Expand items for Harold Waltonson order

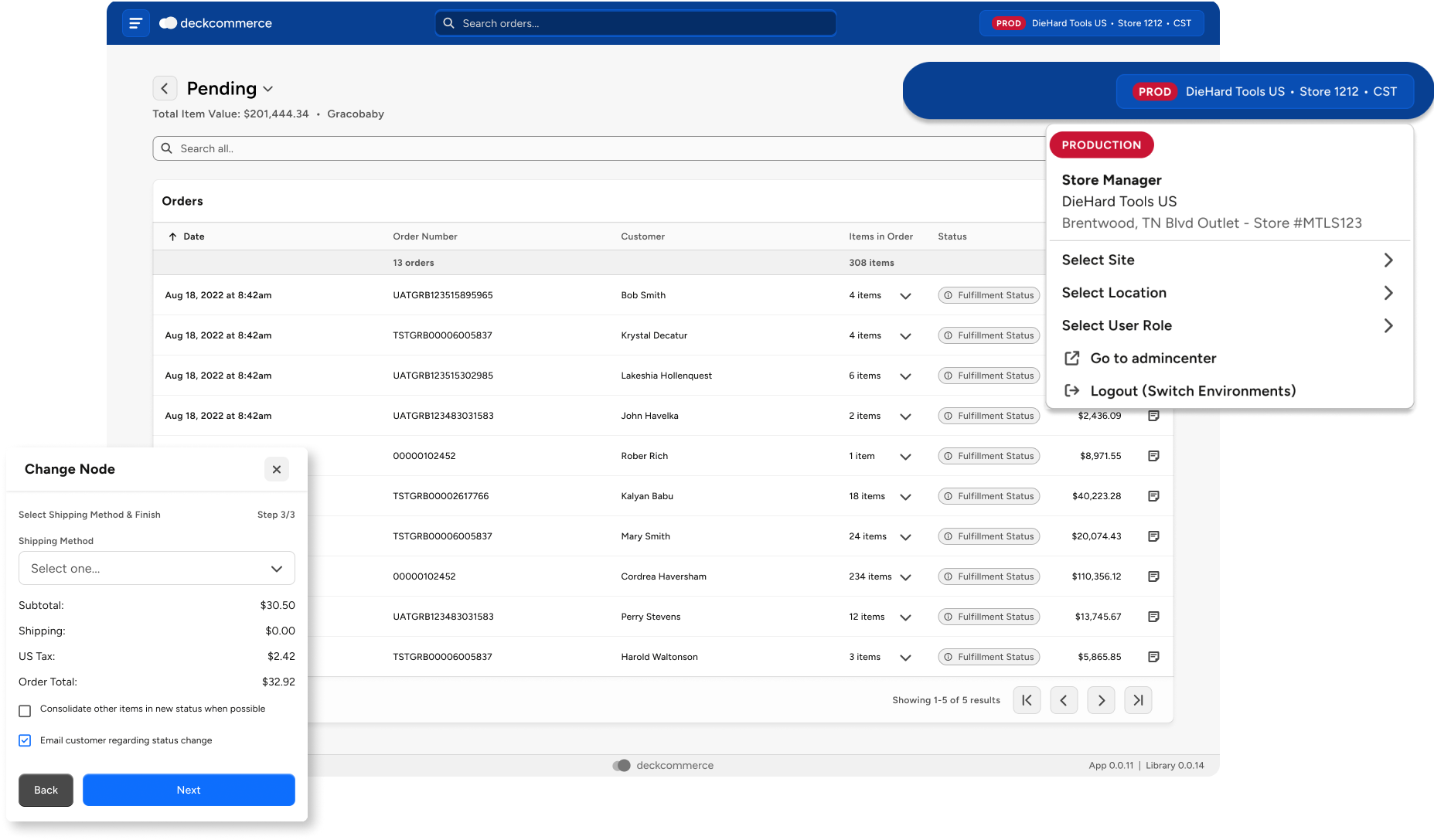click(x=905, y=658)
